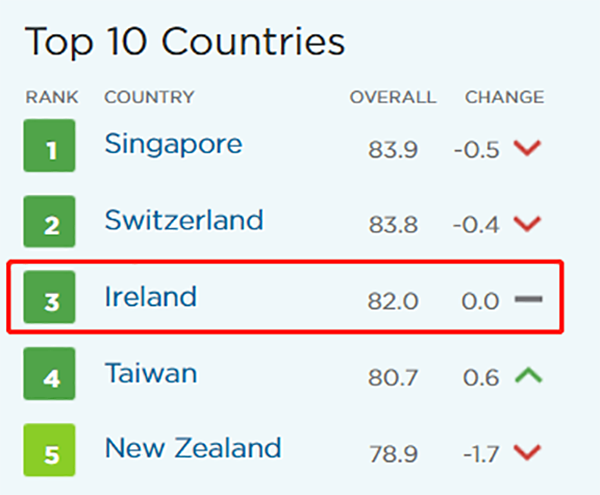Screen dimensions: 600x495
Task: Open the Taiwan country link
Action: [151, 374]
